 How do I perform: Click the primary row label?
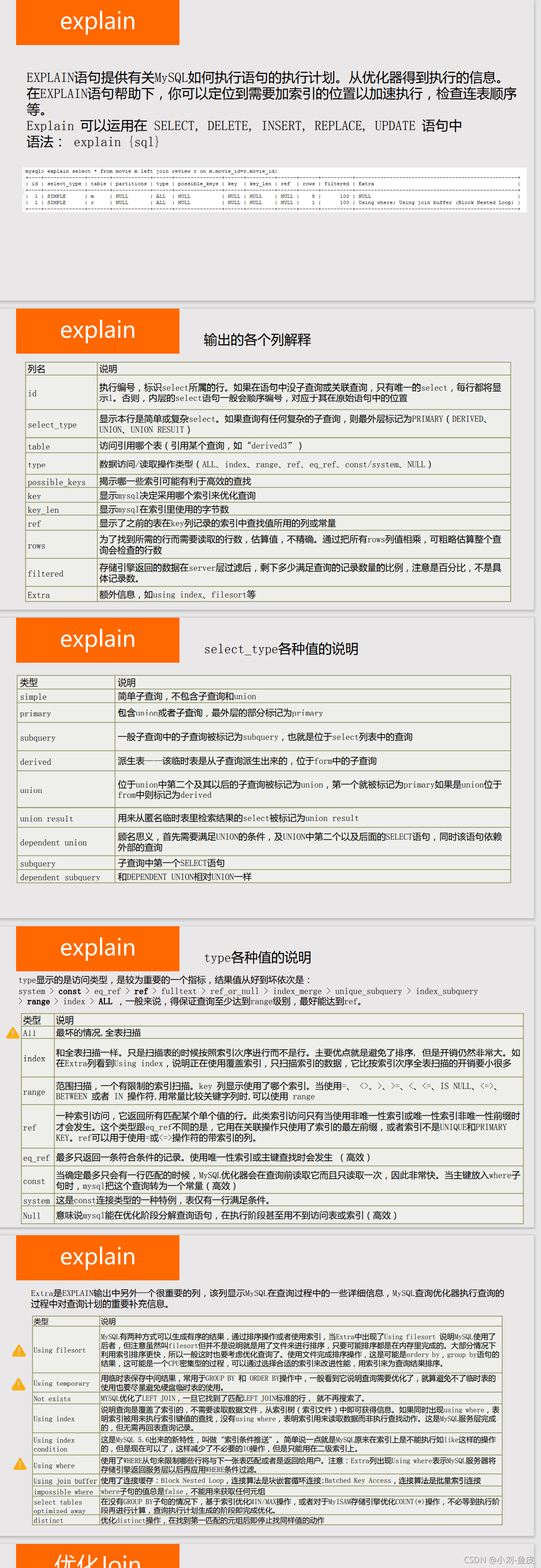(67, 714)
